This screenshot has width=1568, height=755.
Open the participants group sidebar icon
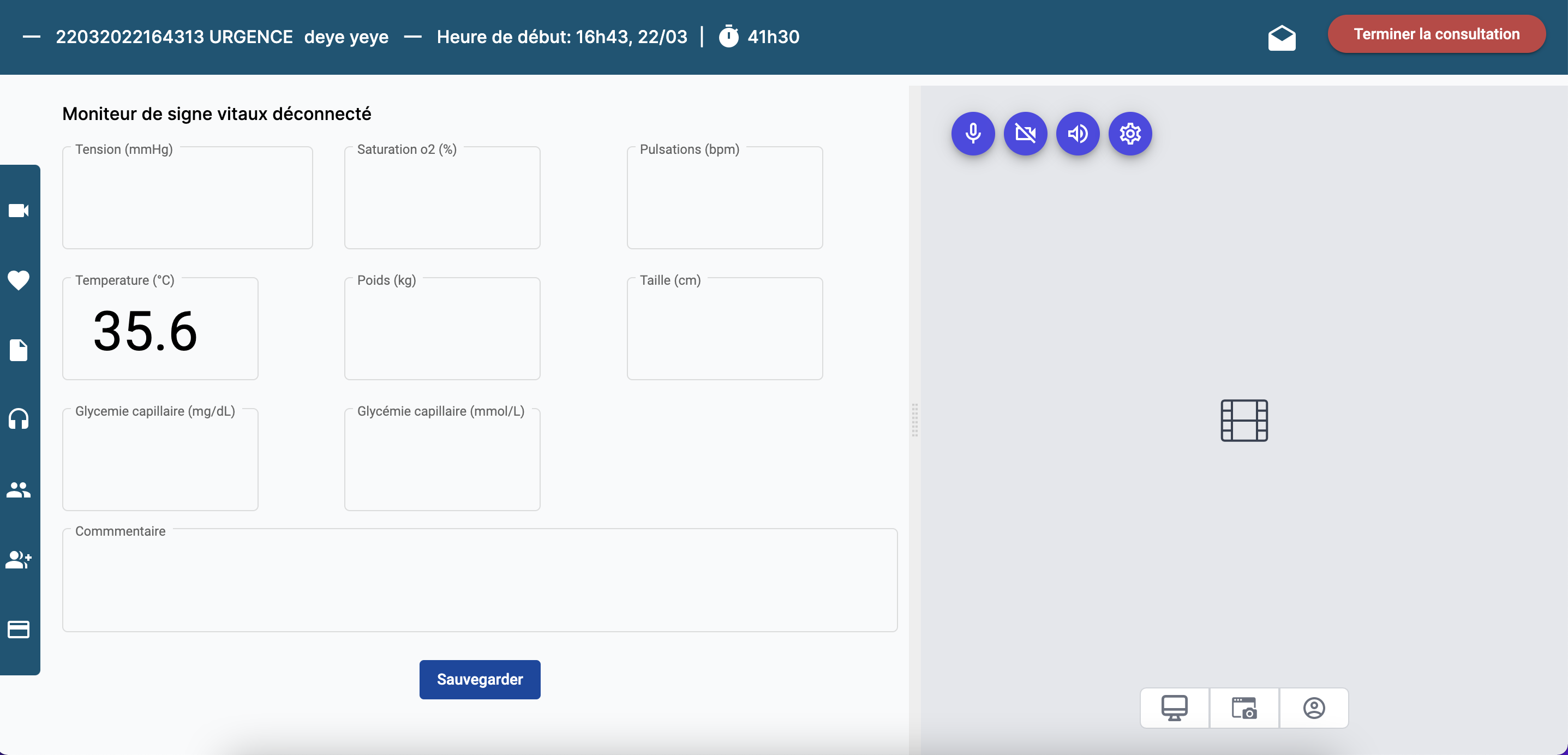[18, 489]
